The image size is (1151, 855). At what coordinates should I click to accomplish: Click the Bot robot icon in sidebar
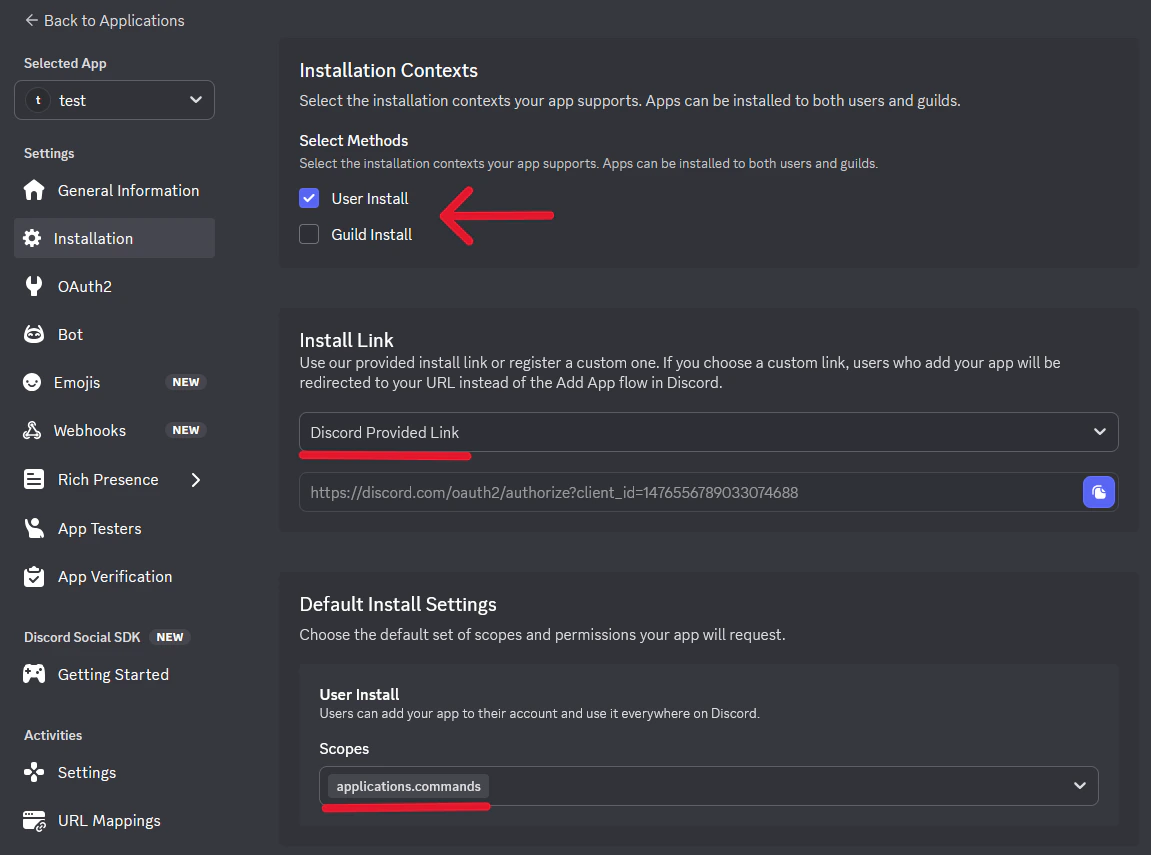[x=35, y=334]
